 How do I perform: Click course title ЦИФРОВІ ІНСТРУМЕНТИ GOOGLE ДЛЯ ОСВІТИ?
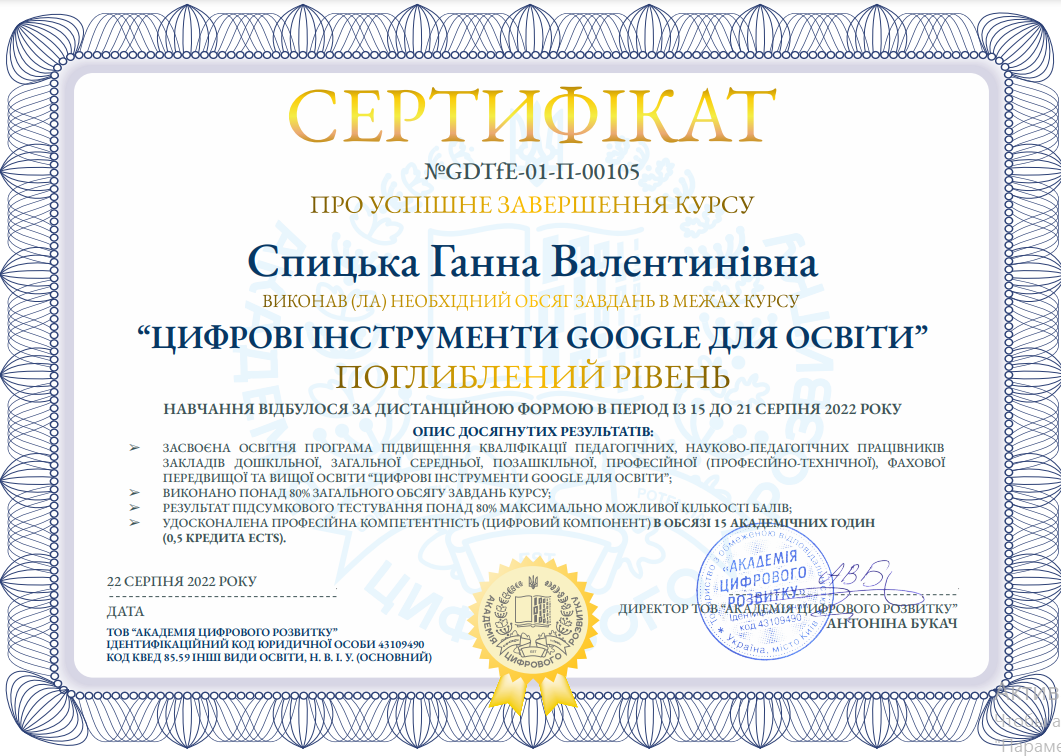click(x=532, y=338)
